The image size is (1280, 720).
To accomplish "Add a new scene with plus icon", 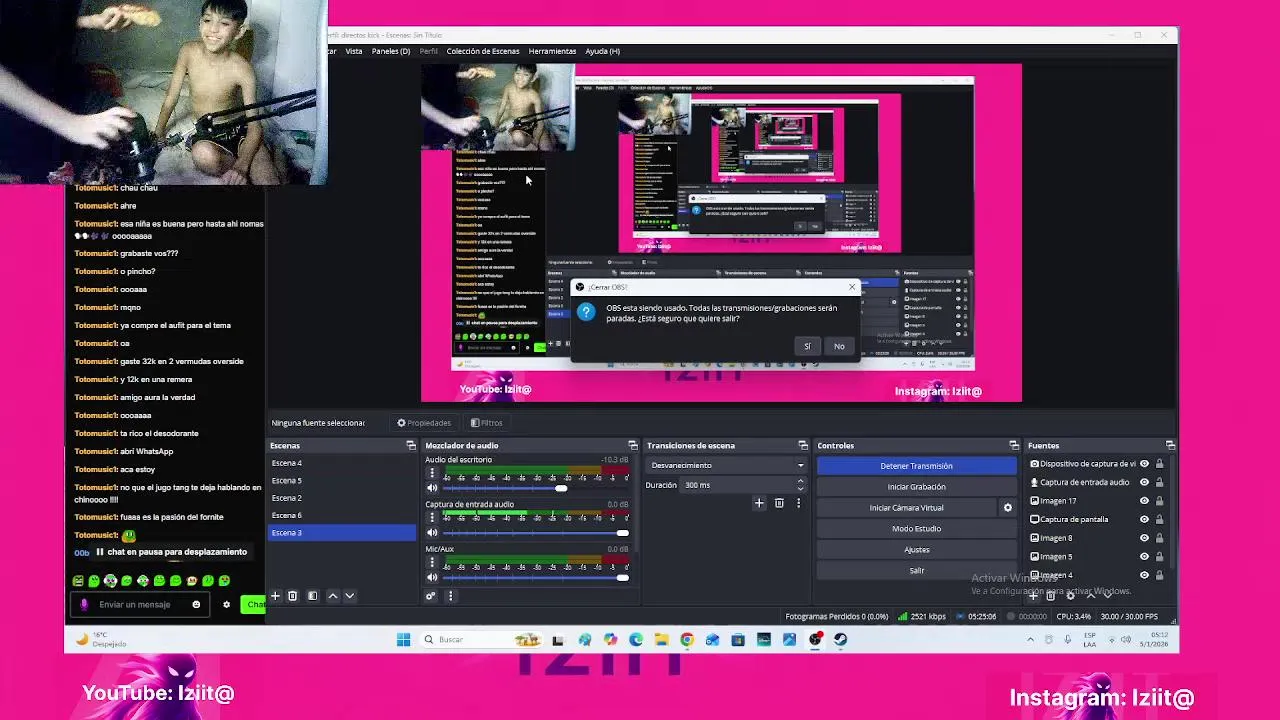I will coord(275,596).
